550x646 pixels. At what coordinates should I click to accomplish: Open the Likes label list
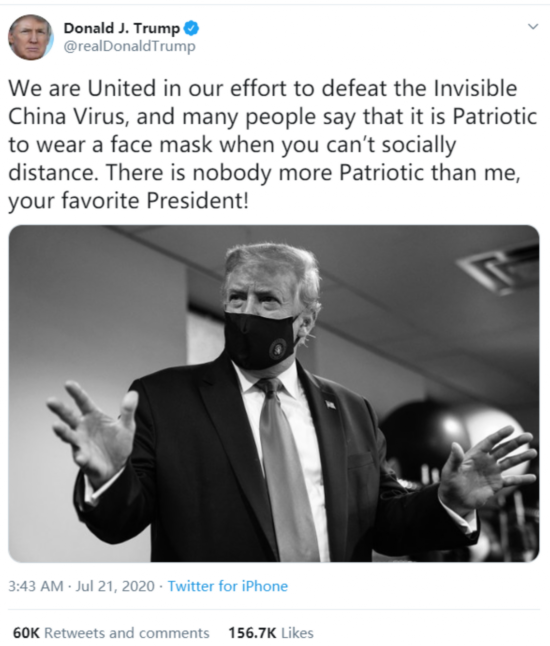(x=297, y=632)
